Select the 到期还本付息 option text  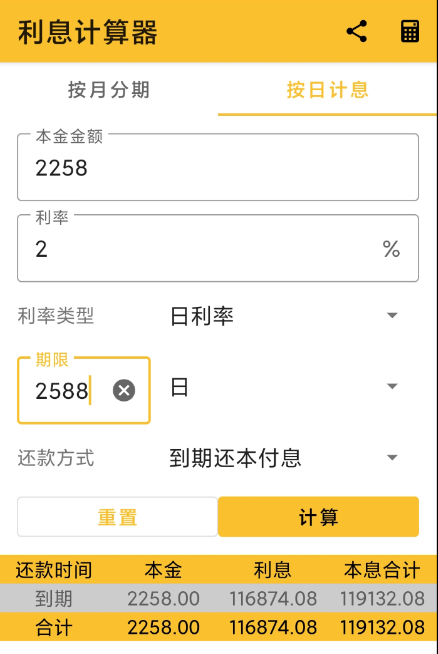tap(235, 458)
